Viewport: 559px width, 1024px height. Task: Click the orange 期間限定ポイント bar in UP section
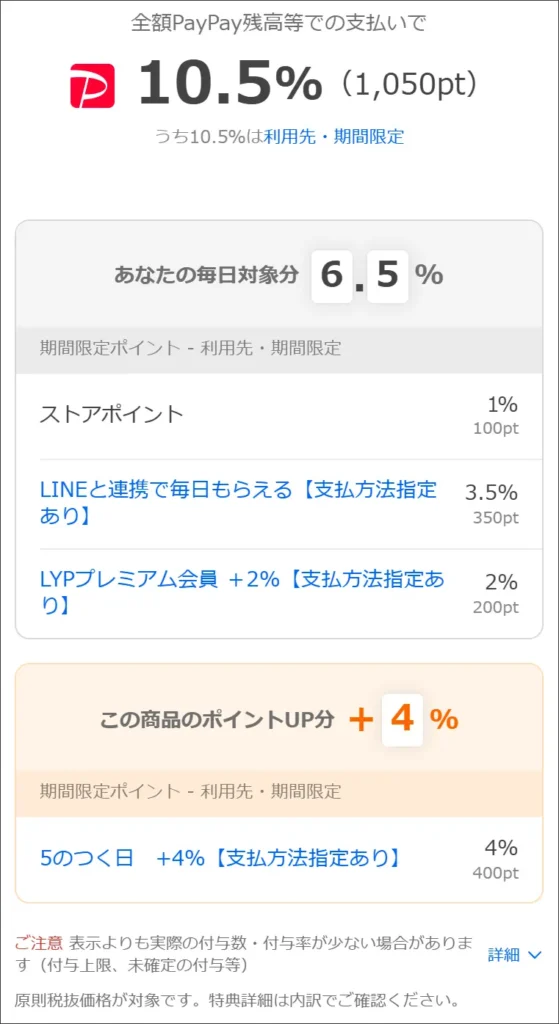pyautogui.click(x=279, y=792)
